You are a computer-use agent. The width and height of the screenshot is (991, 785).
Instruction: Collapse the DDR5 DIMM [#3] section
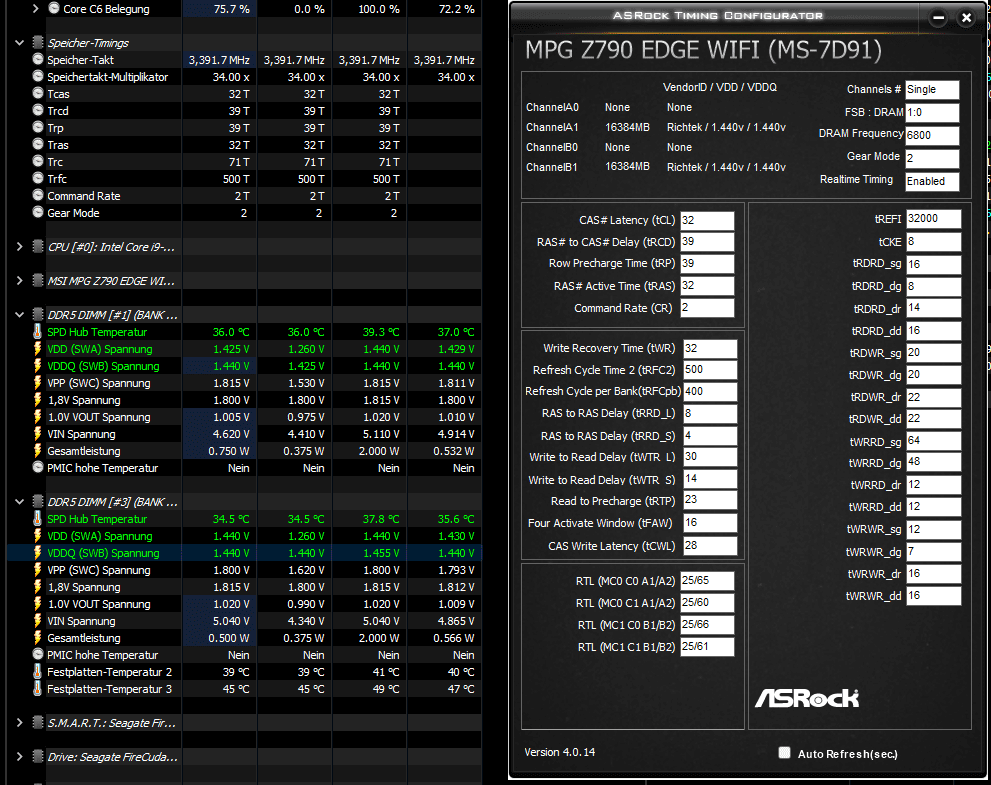pos(20,502)
